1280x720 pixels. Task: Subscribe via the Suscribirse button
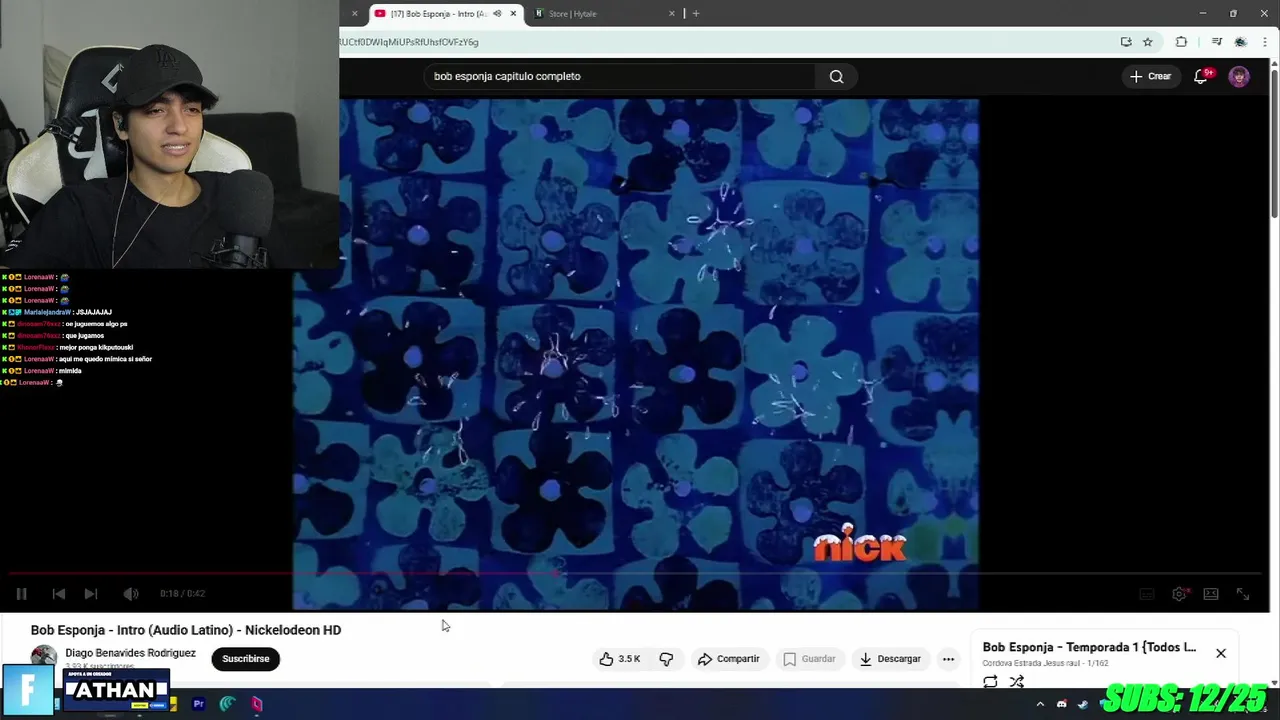click(246, 659)
